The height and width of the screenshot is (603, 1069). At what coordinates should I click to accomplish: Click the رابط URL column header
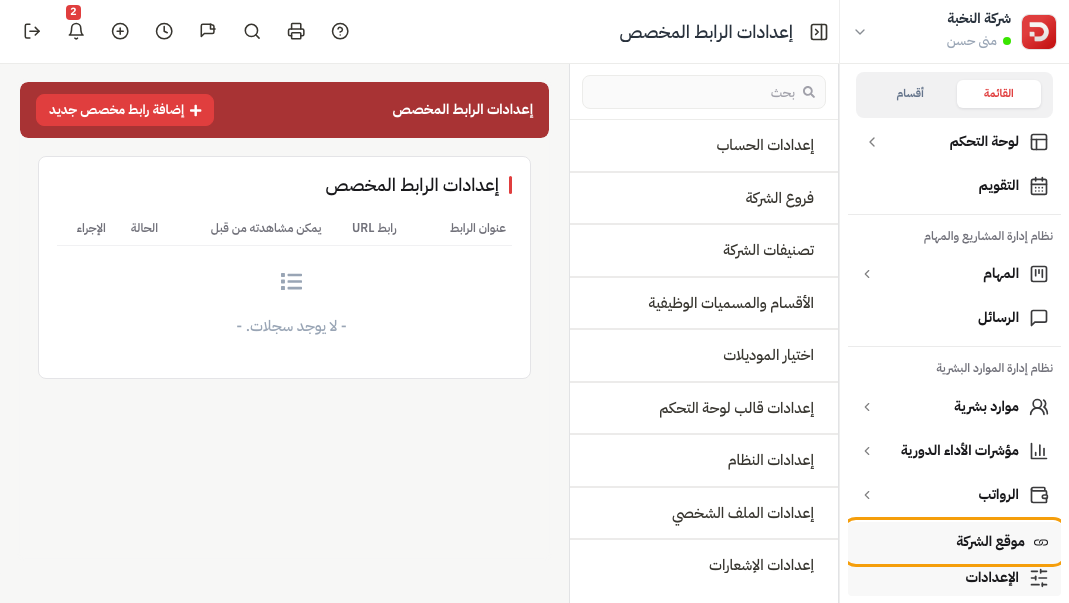[374, 228]
